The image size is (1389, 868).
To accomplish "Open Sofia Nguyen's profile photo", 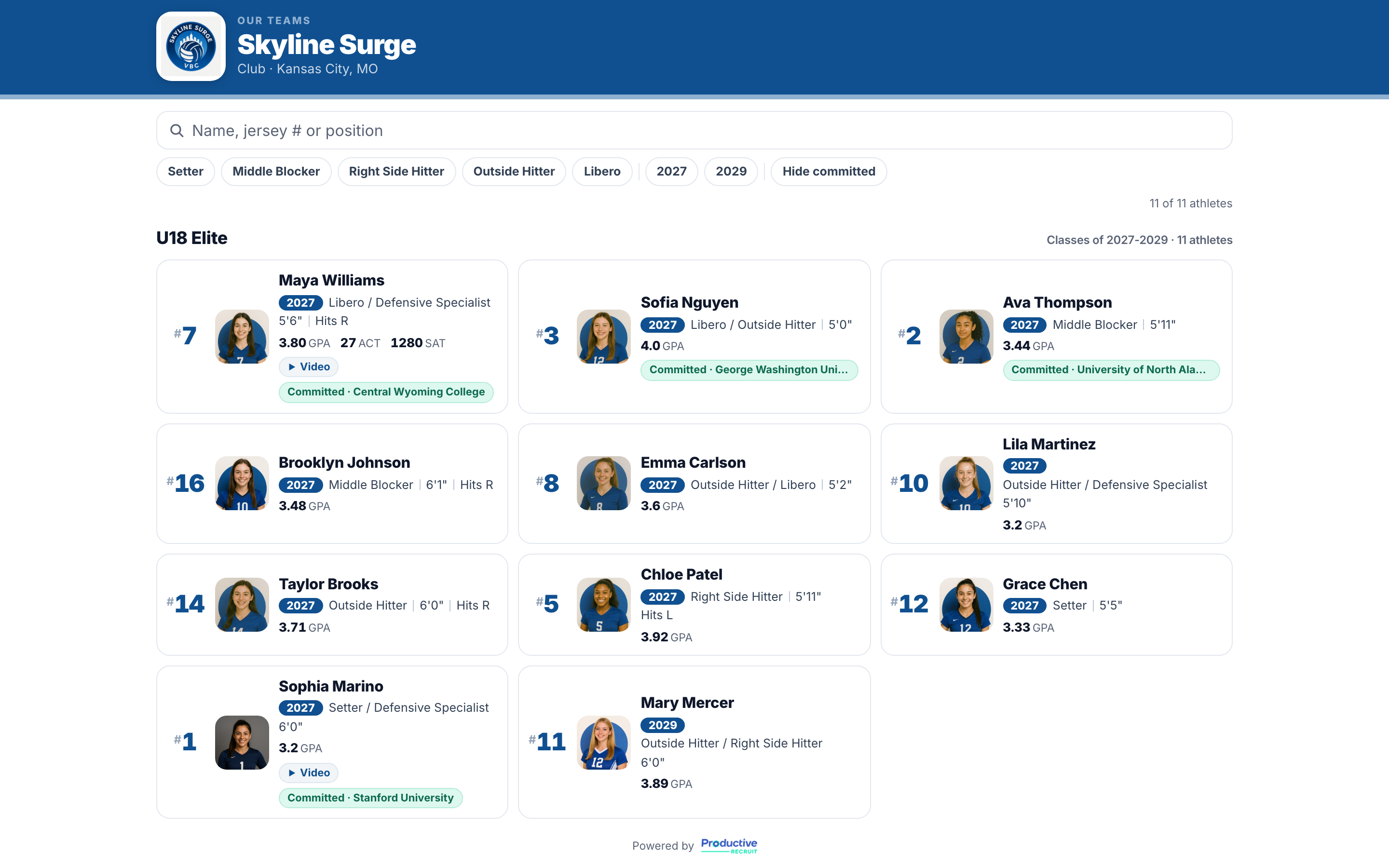I will pyautogui.click(x=603, y=337).
